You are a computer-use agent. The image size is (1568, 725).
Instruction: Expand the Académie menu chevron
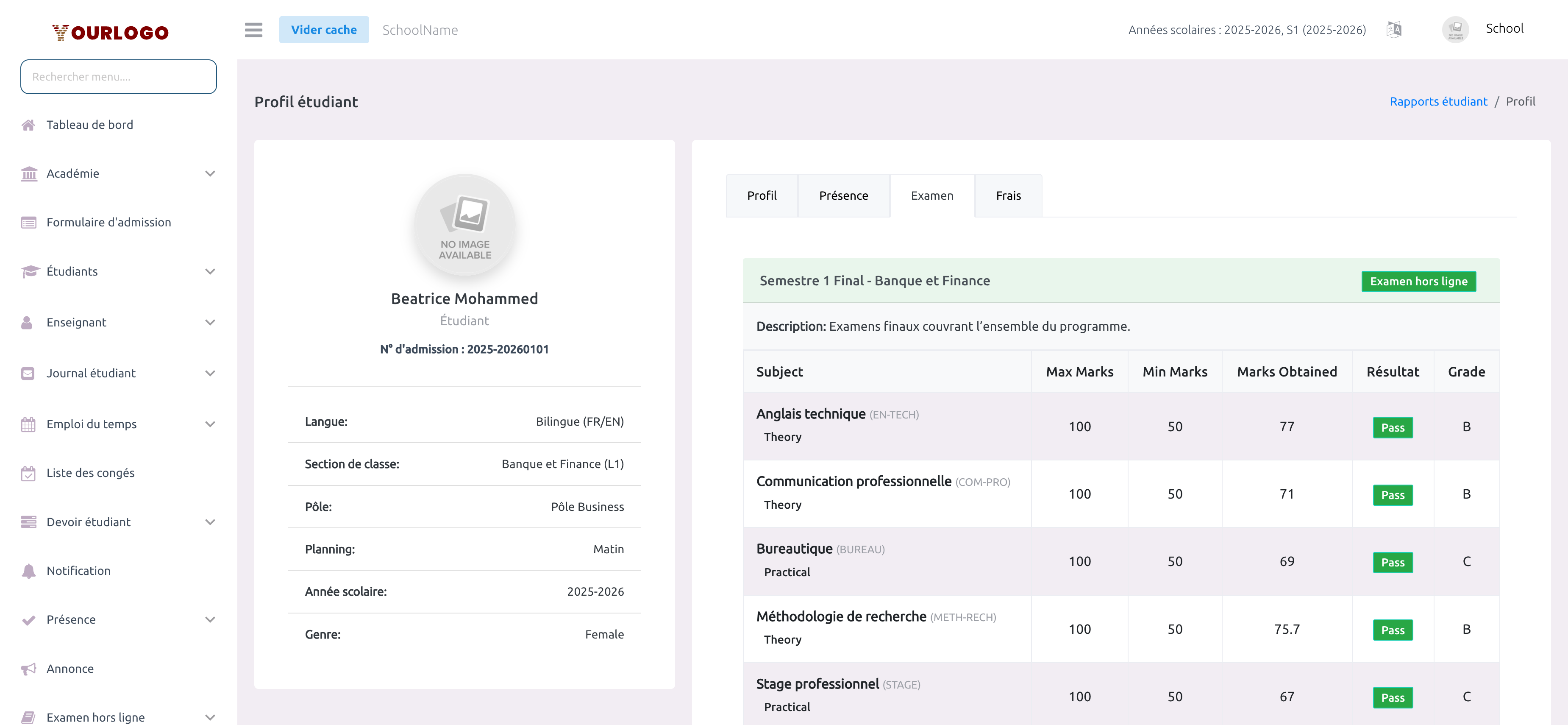[210, 173]
